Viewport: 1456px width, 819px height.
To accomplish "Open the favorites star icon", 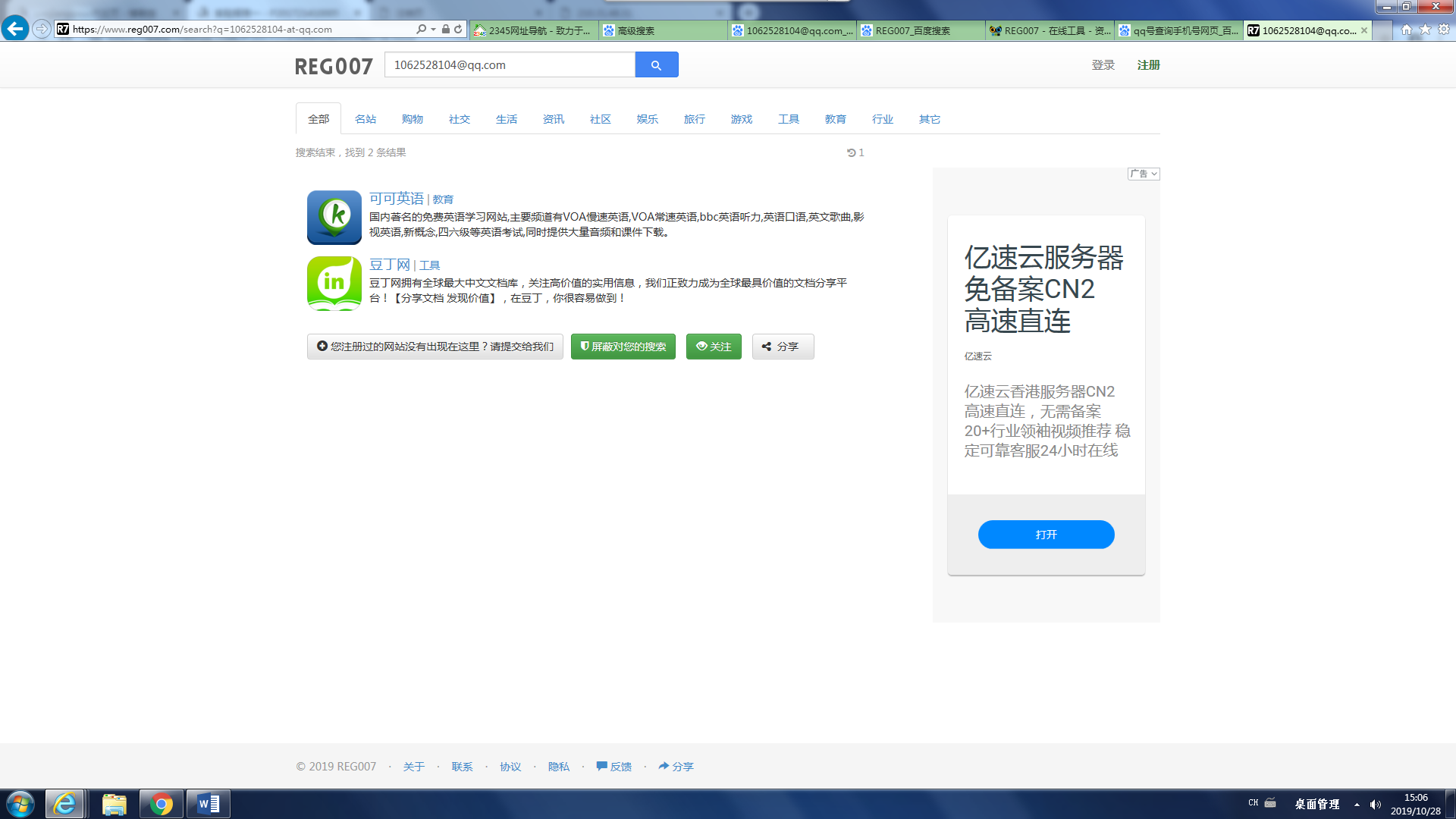I will tap(1425, 30).
